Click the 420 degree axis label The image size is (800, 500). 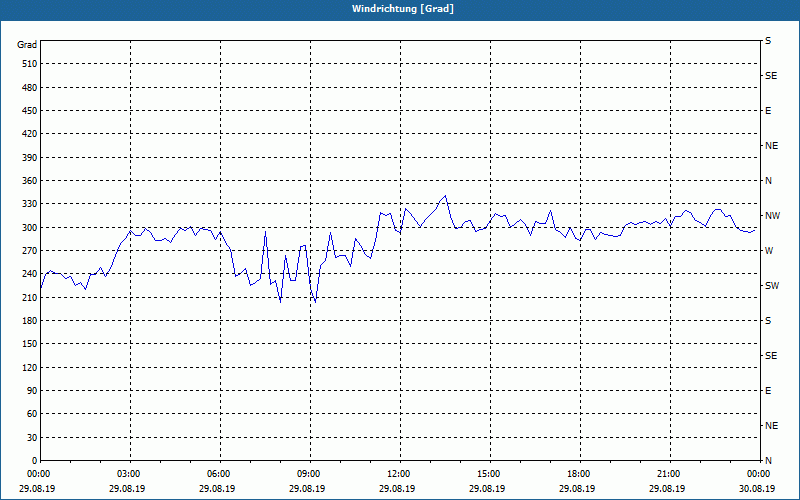pyautogui.click(x=30, y=134)
